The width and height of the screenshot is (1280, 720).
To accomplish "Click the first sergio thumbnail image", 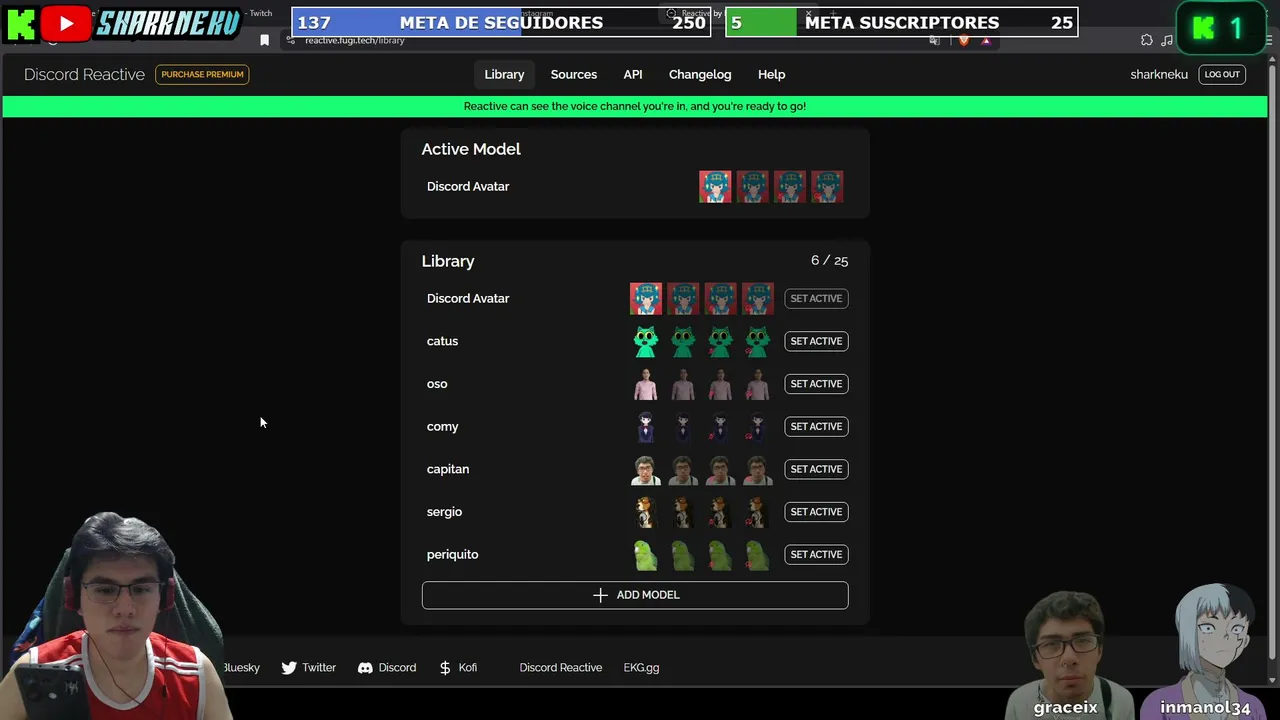I will pyautogui.click(x=646, y=512).
